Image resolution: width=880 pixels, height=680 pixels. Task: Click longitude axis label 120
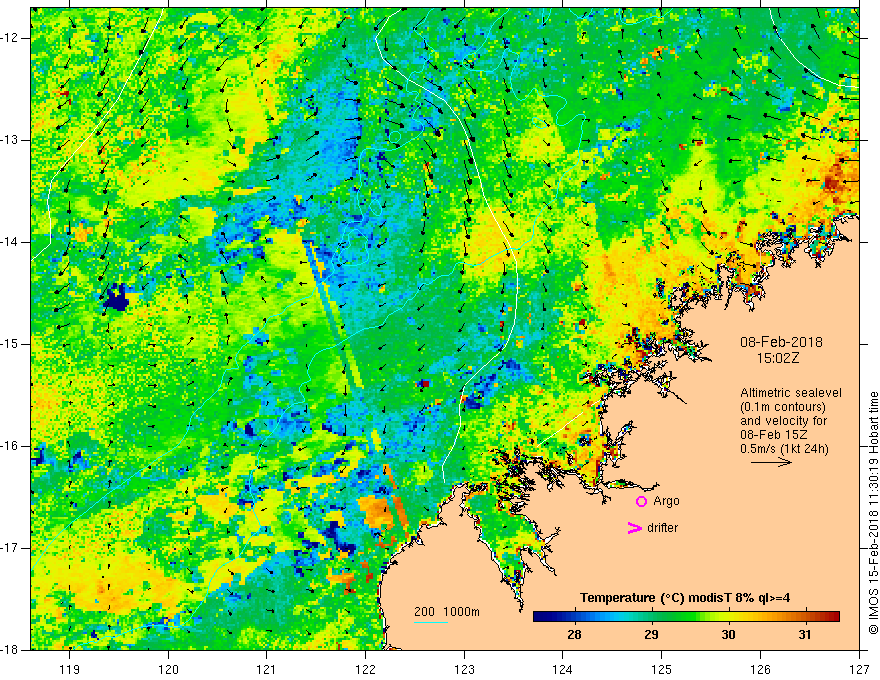[x=168, y=669]
